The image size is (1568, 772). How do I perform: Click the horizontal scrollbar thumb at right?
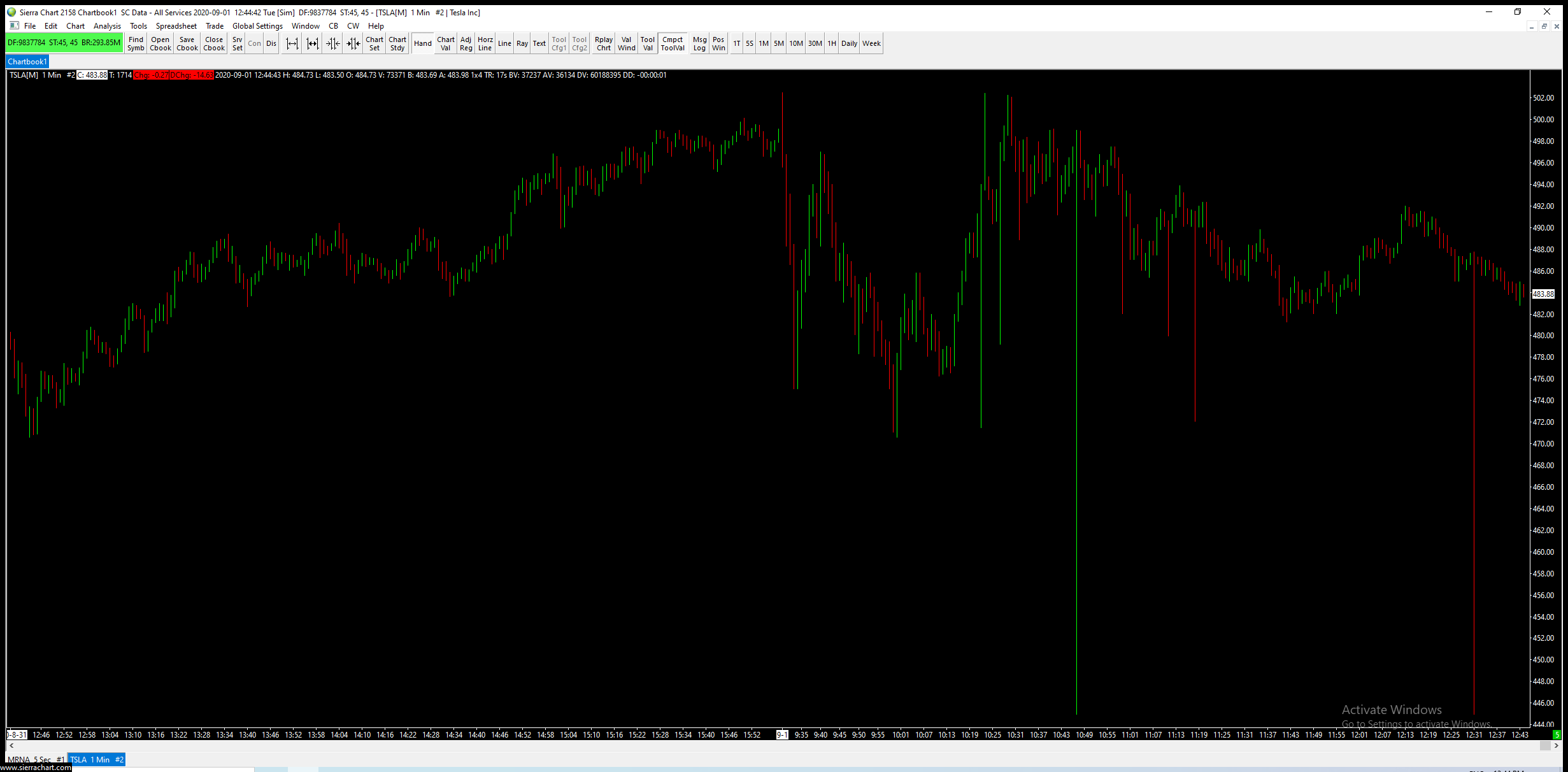(x=1544, y=745)
